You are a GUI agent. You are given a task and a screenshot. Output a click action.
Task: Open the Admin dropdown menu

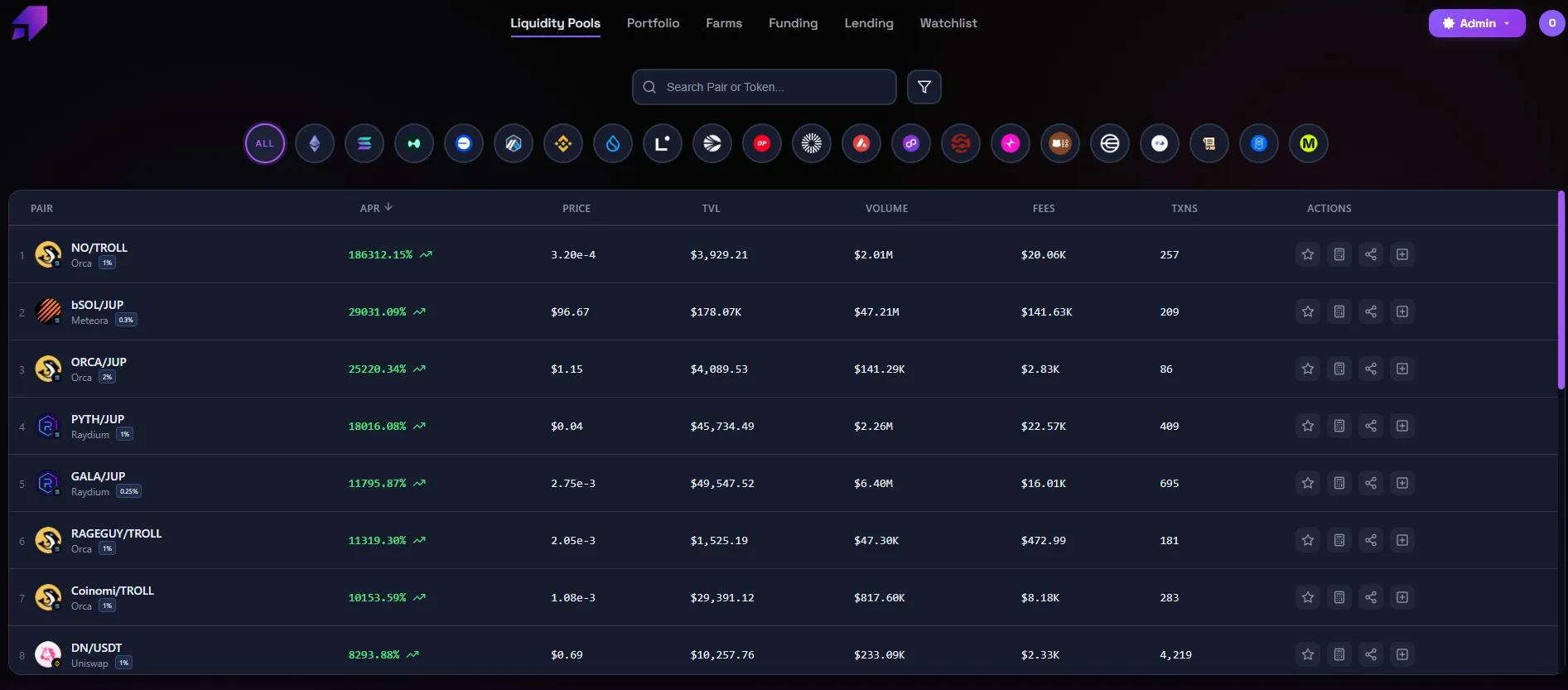(1477, 23)
